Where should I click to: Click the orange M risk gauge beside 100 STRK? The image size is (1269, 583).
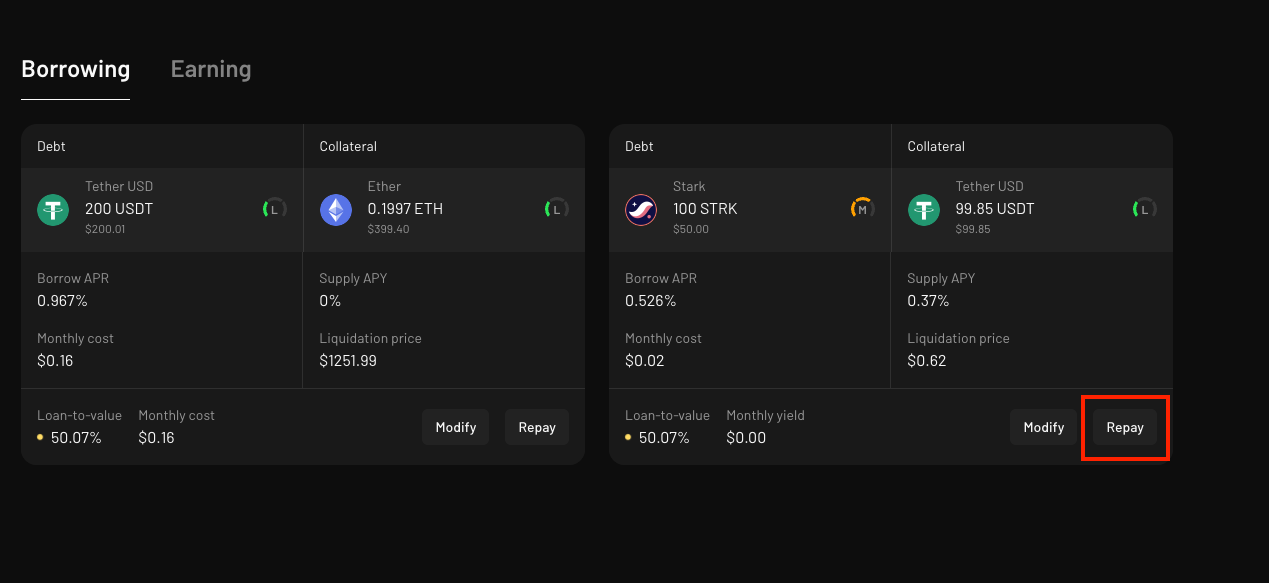click(862, 209)
